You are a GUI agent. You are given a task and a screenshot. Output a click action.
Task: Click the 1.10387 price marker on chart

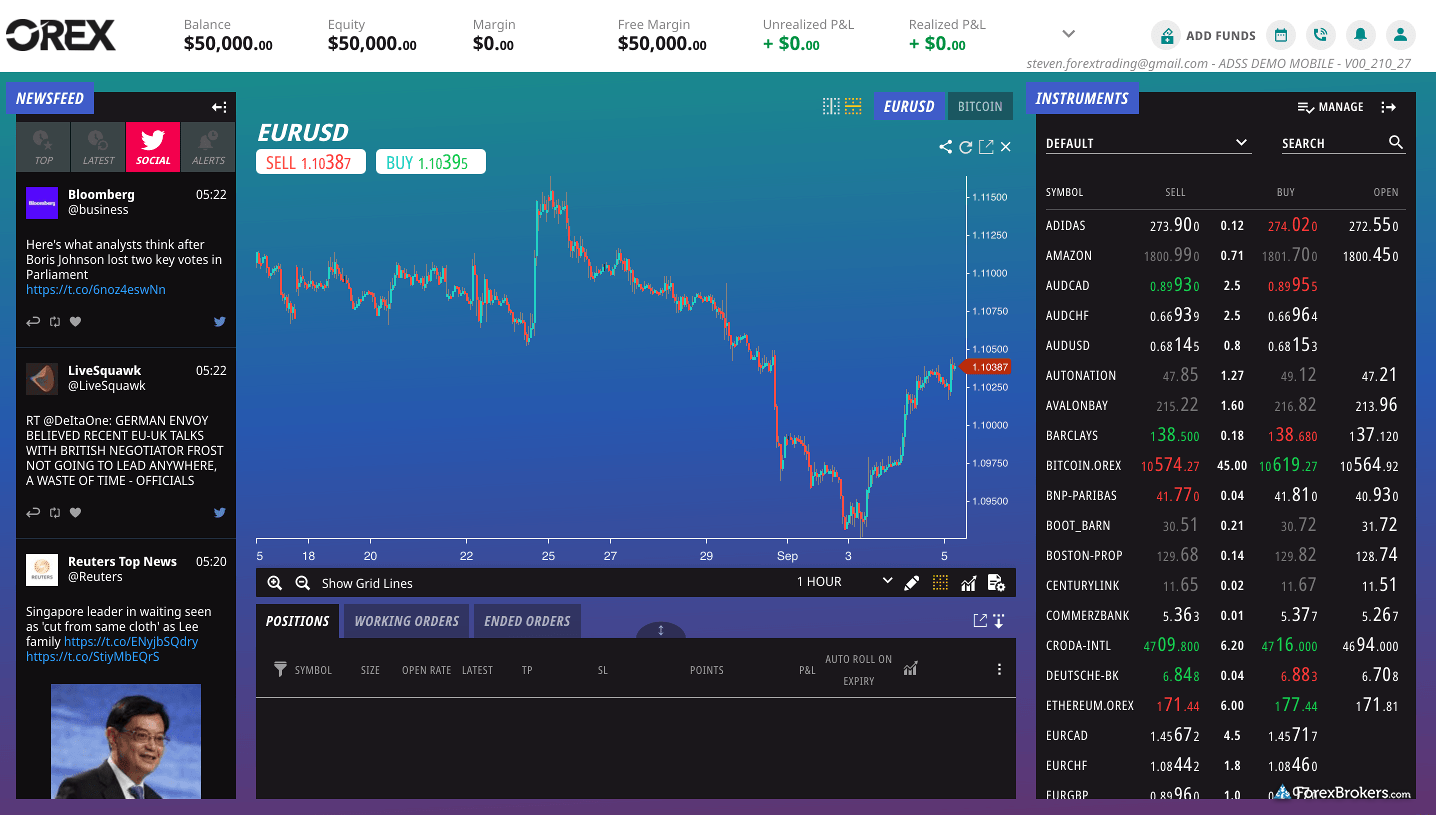pos(986,367)
